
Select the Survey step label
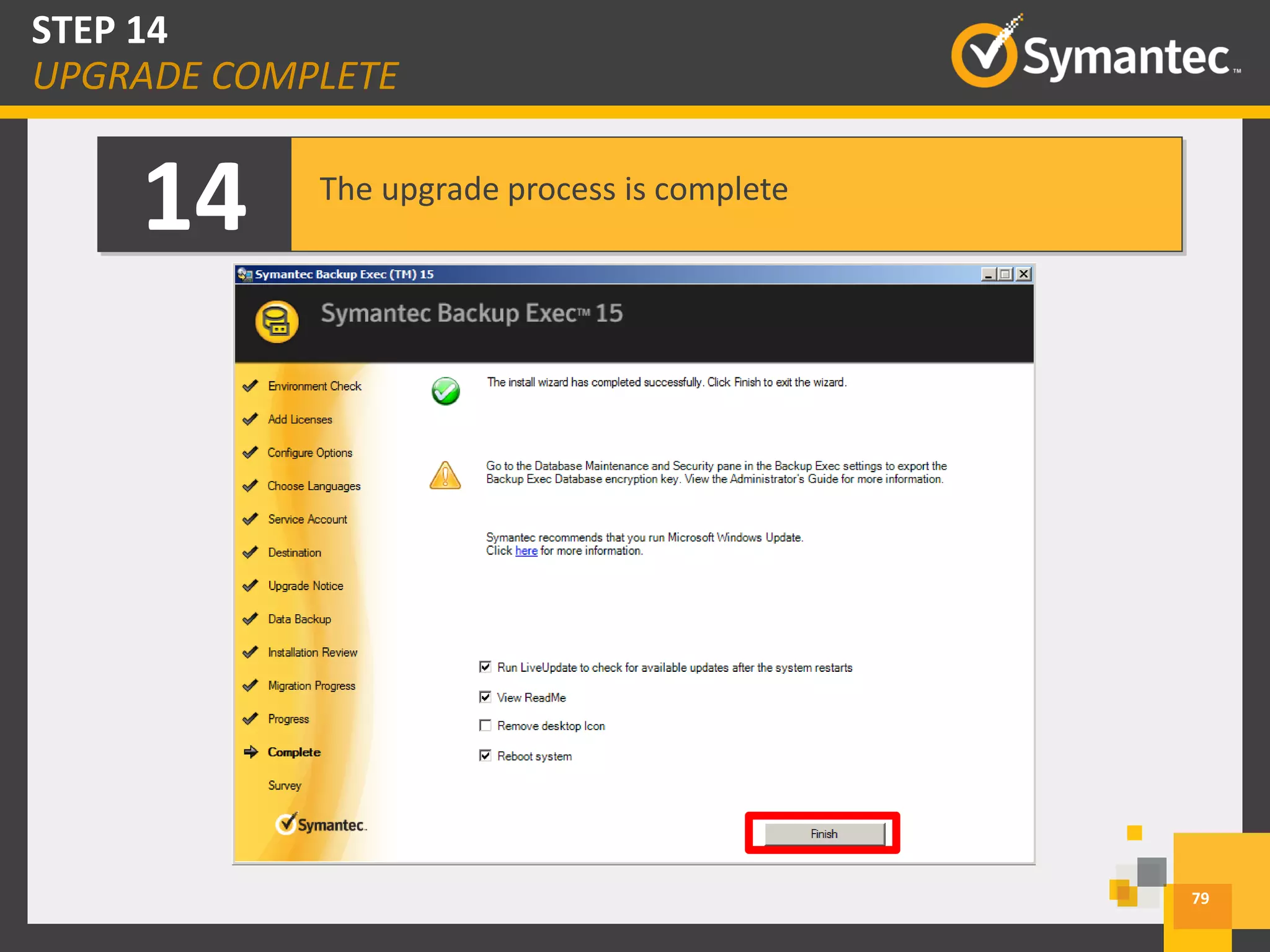click(285, 786)
